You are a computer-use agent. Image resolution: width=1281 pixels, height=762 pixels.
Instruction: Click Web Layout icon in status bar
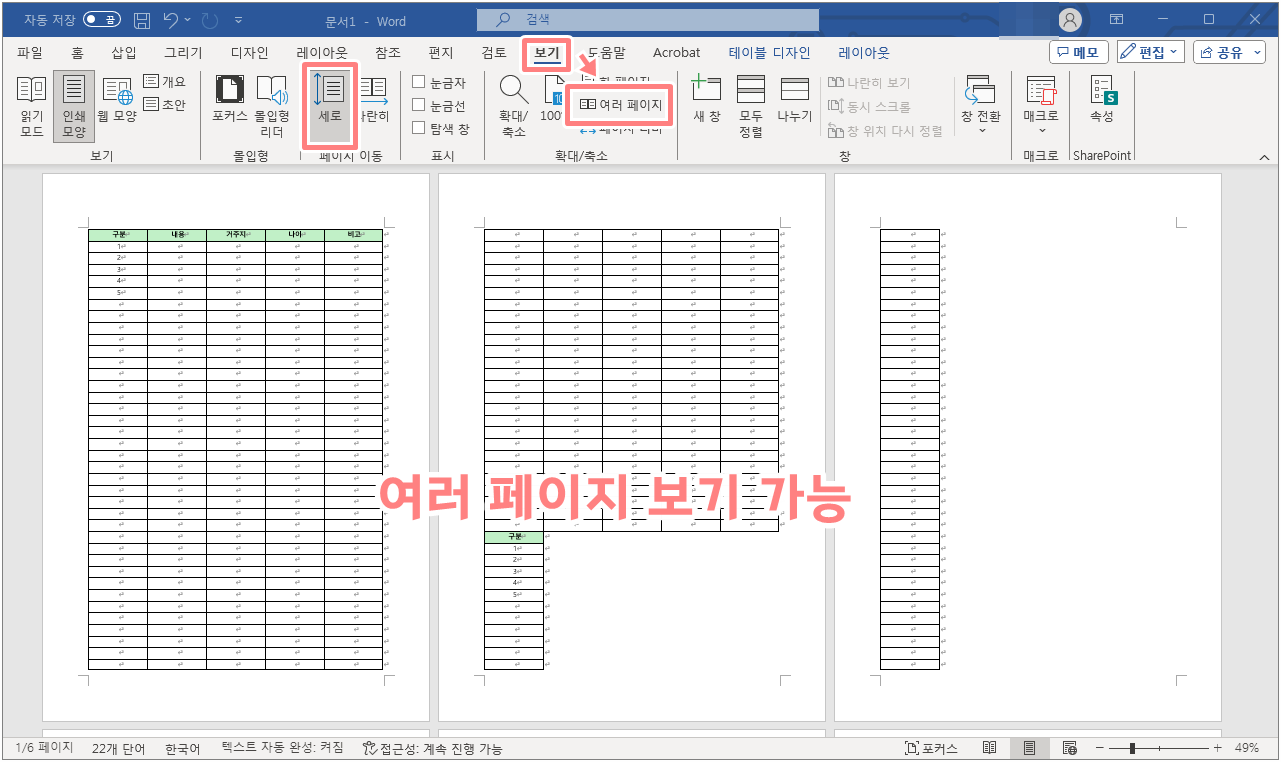click(x=1069, y=748)
